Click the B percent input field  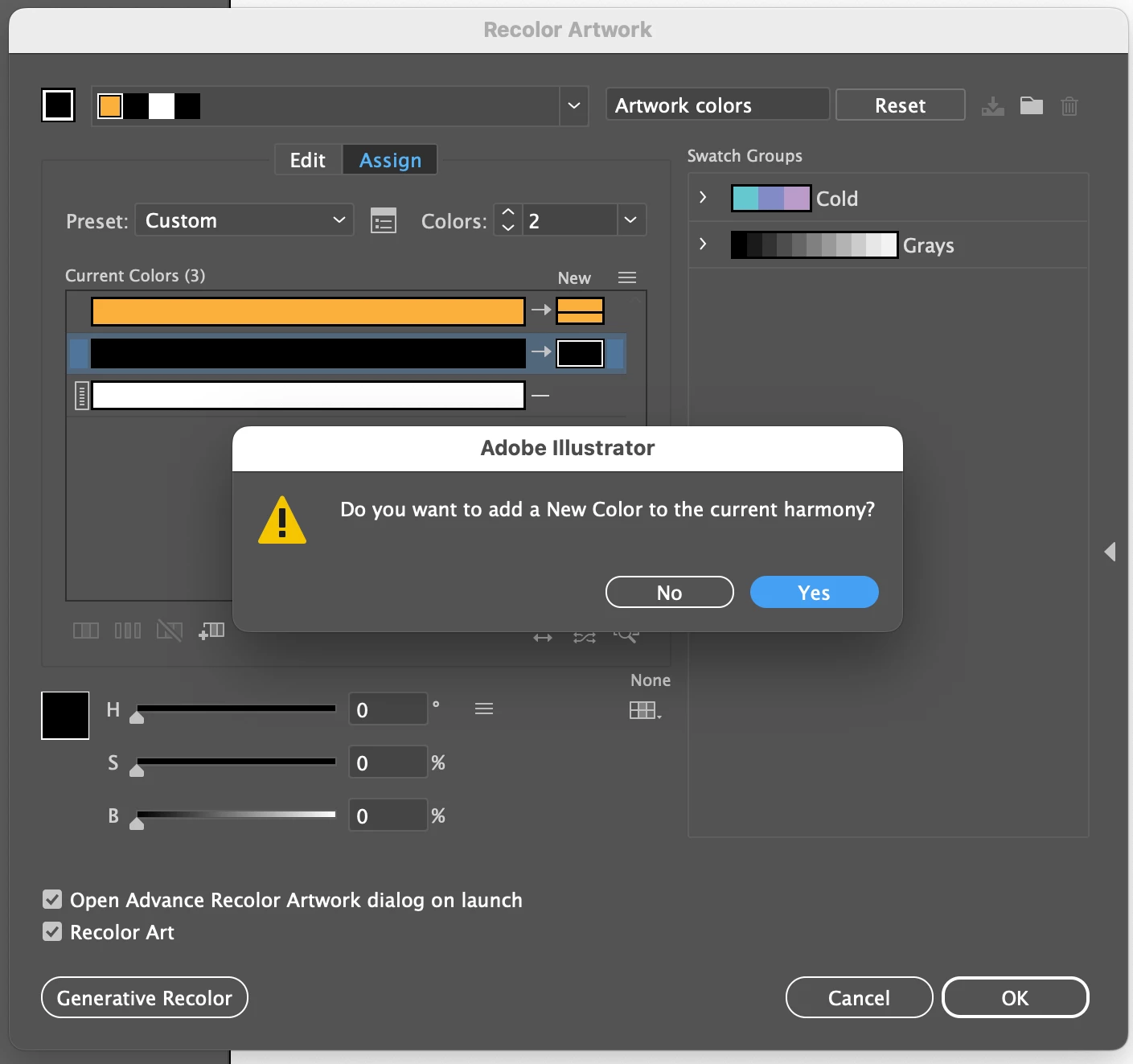(388, 815)
